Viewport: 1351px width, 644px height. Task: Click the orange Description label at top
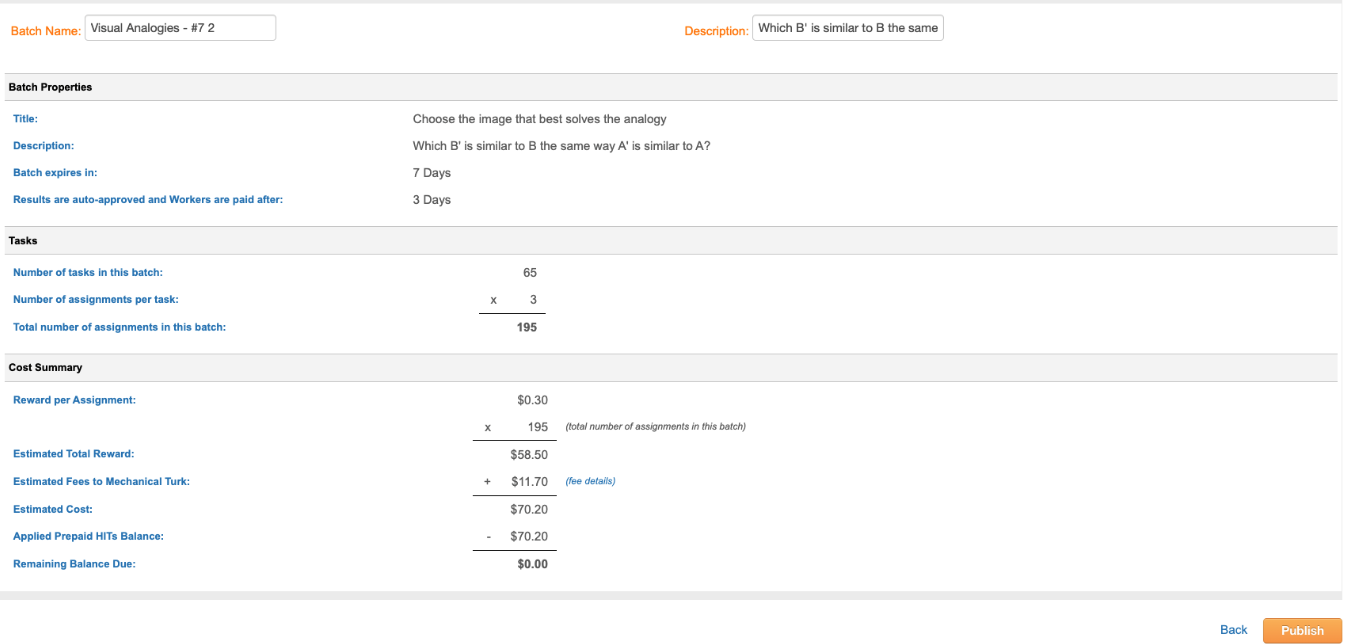(x=715, y=31)
